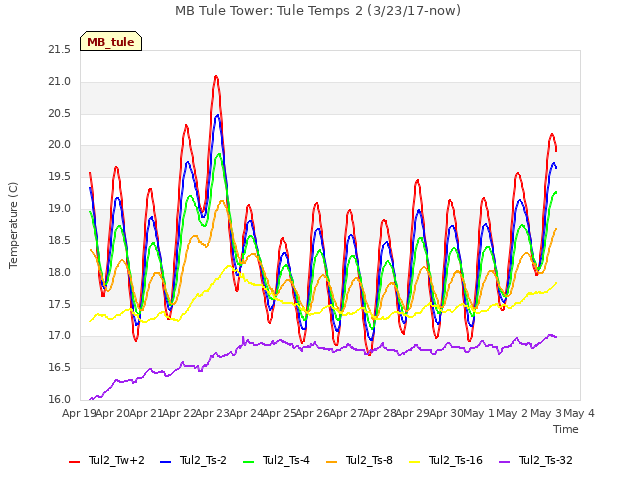Select the Tul2_Tw+2 legend label
This screenshot has width=640, height=480.
(117, 460)
